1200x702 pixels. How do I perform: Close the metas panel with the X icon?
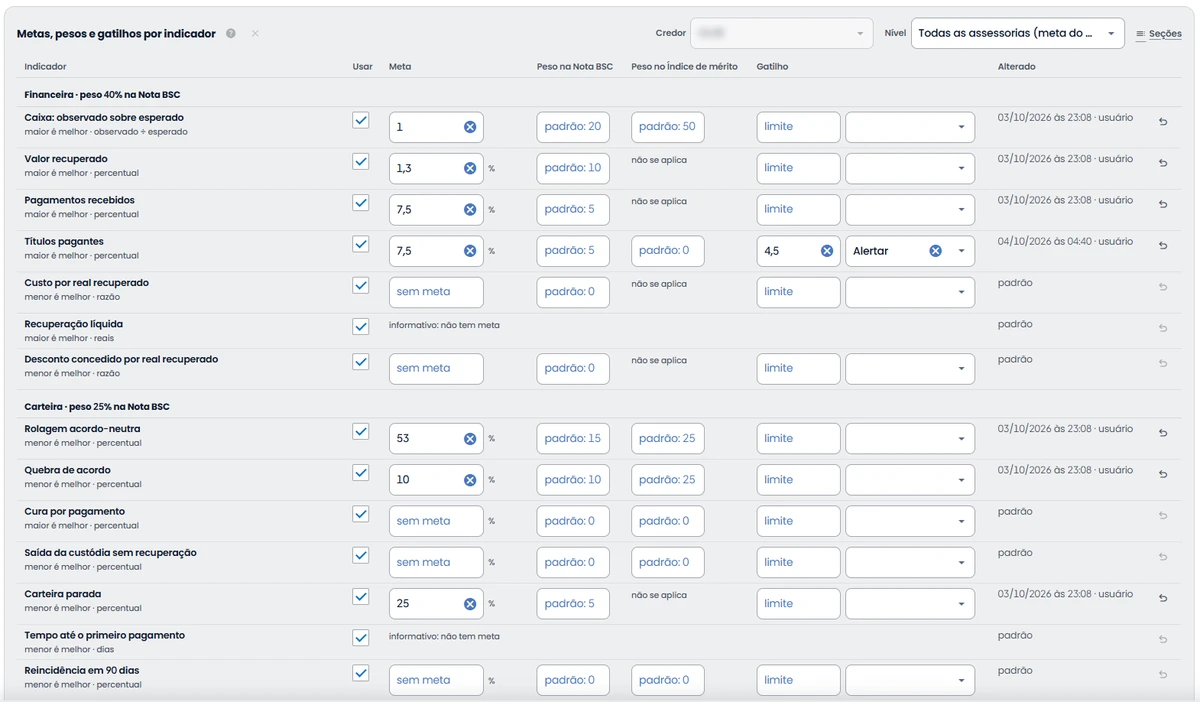(x=255, y=34)
